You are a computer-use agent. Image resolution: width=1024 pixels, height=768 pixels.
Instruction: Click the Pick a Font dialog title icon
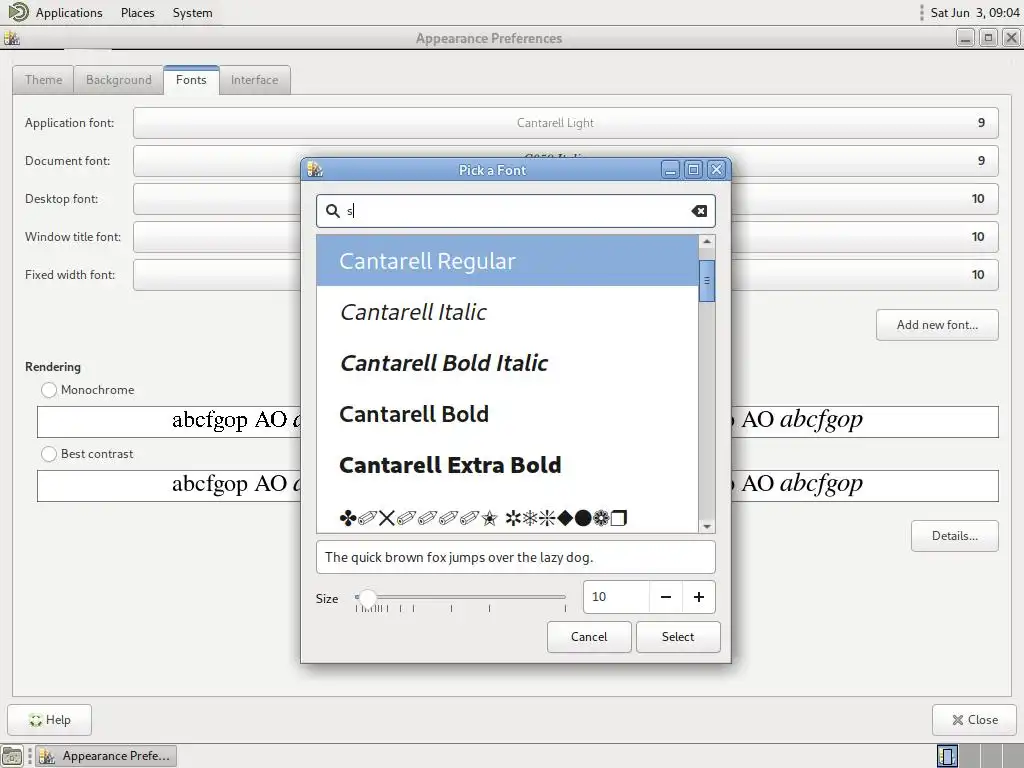pyautogui.click(x=315, y=170)
